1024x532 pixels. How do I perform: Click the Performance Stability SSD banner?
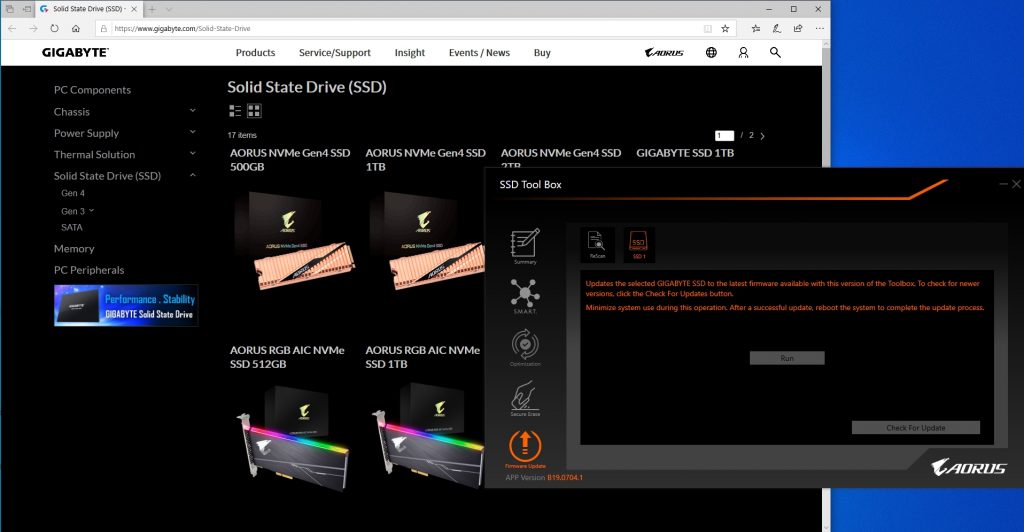click(x=126, y=305)
